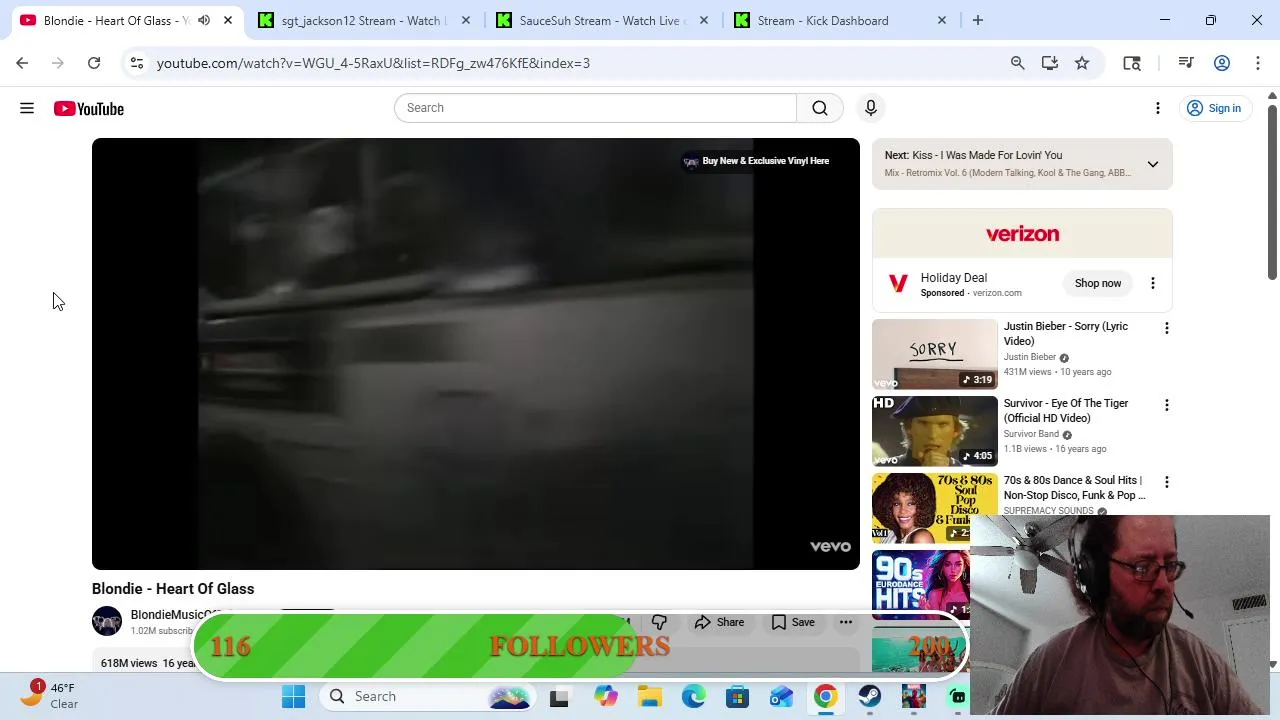The width and height of the screenshot is (1280, 720).
Task: Mute the Blondie tab via speaker icon
Action: coord(204,20)
